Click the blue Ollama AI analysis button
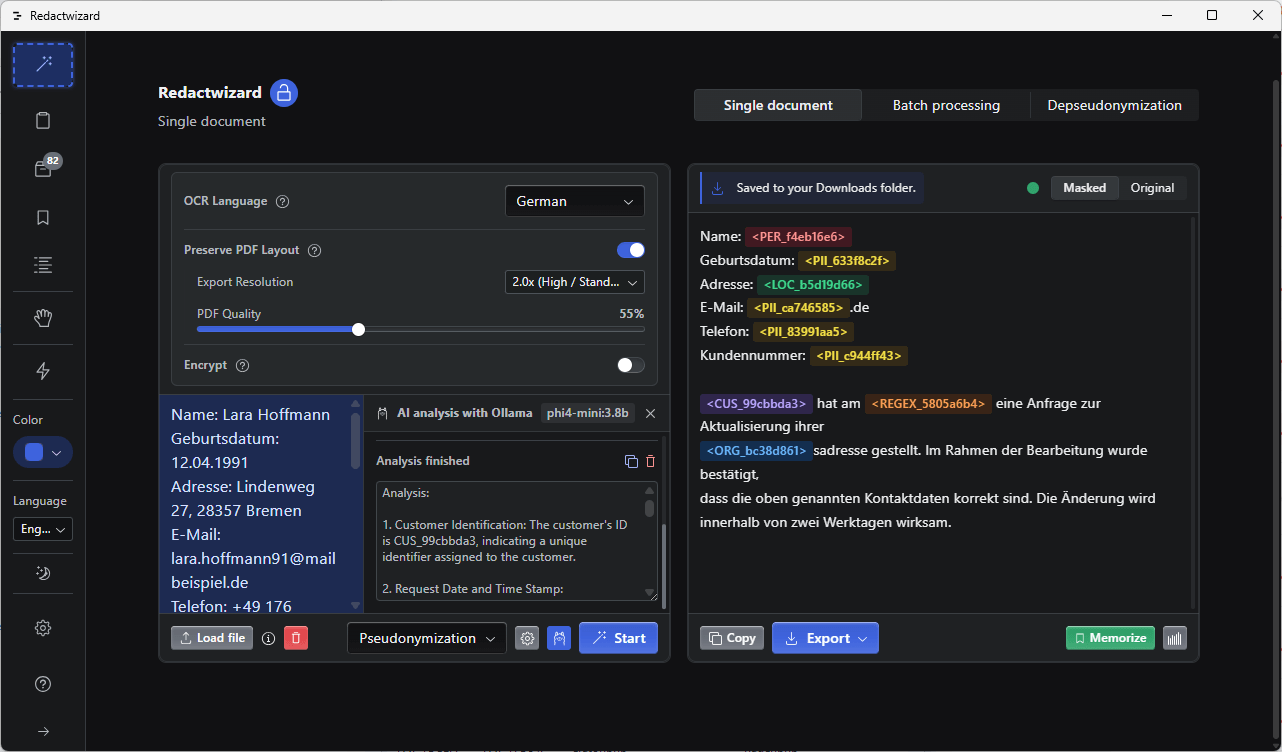The height and width of the screenshot is (752, 1282). [x=559, y=638]
